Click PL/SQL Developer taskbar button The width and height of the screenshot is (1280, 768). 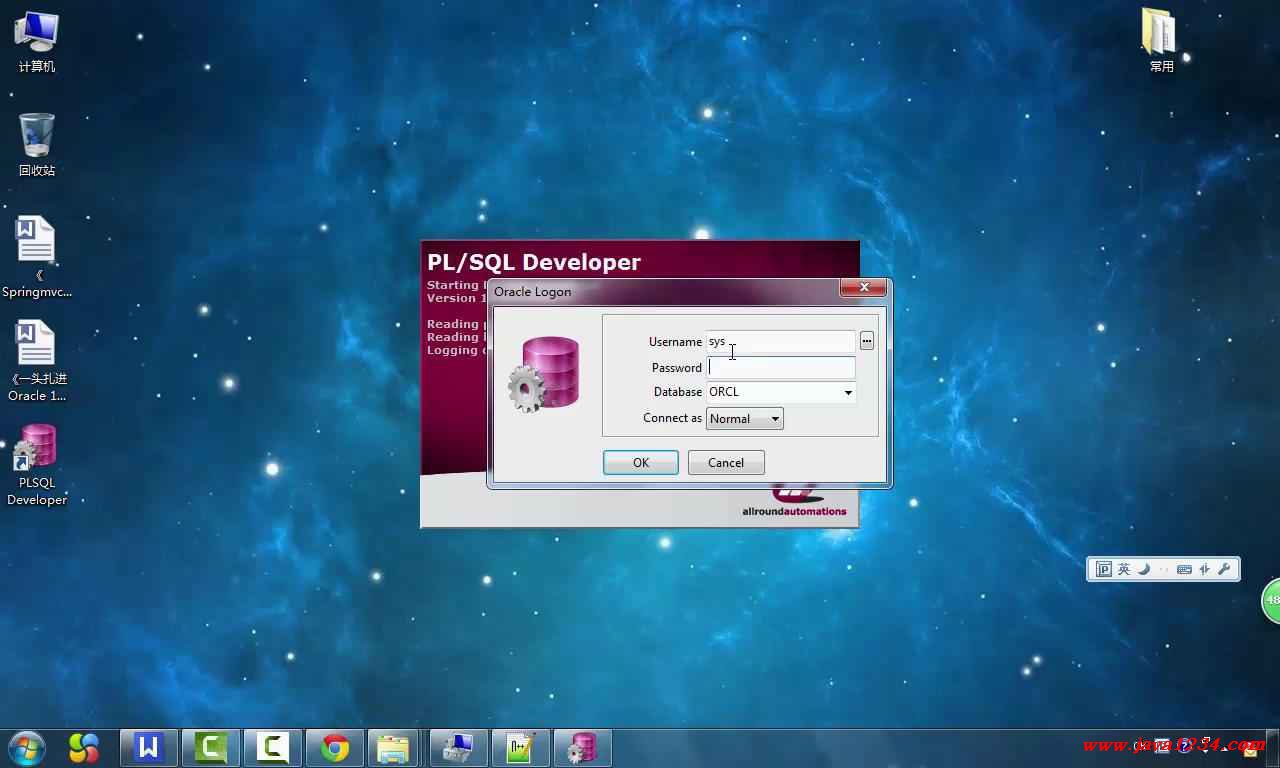pos(583,747)
